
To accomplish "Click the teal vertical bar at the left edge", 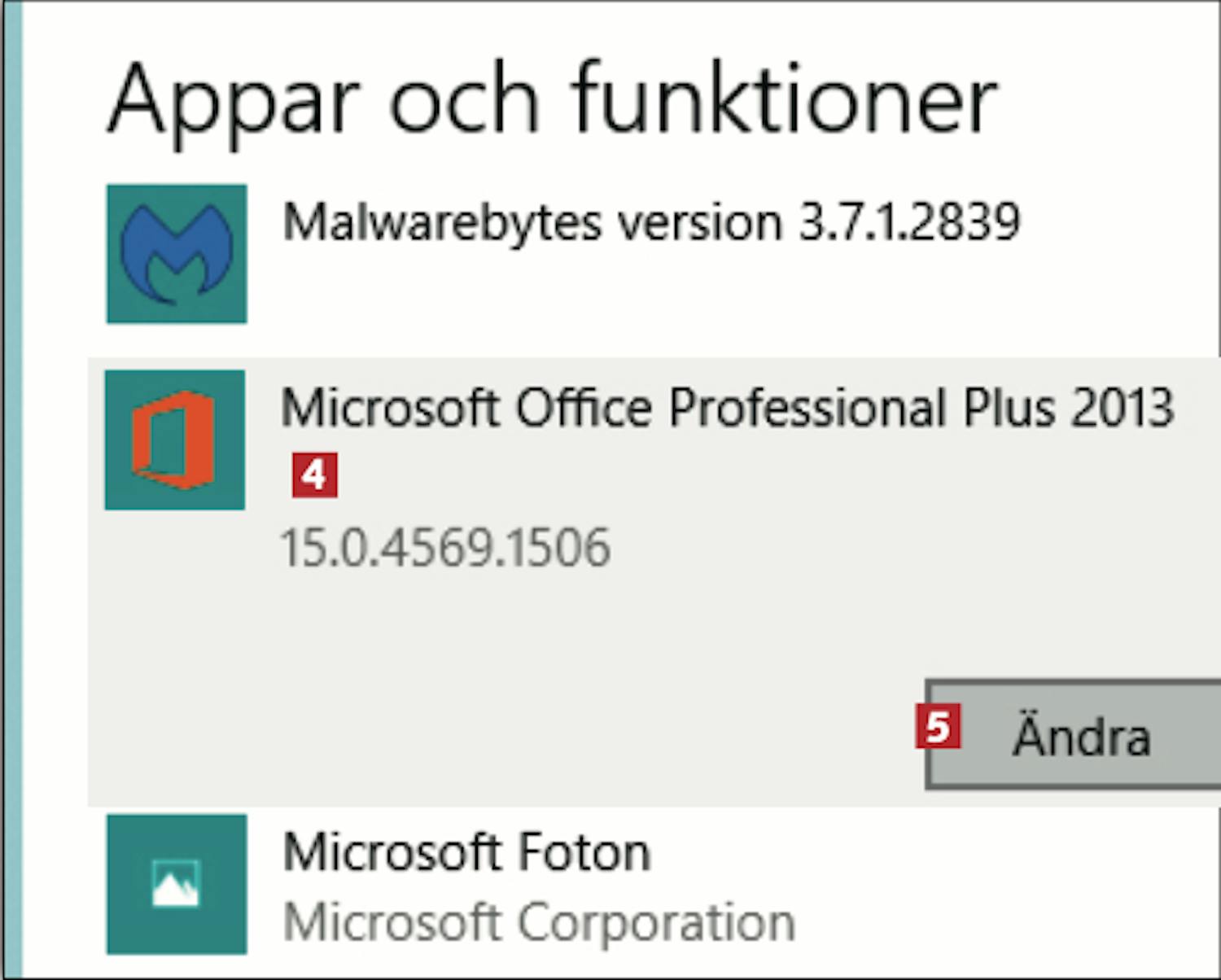I will [x=13, y=490].
